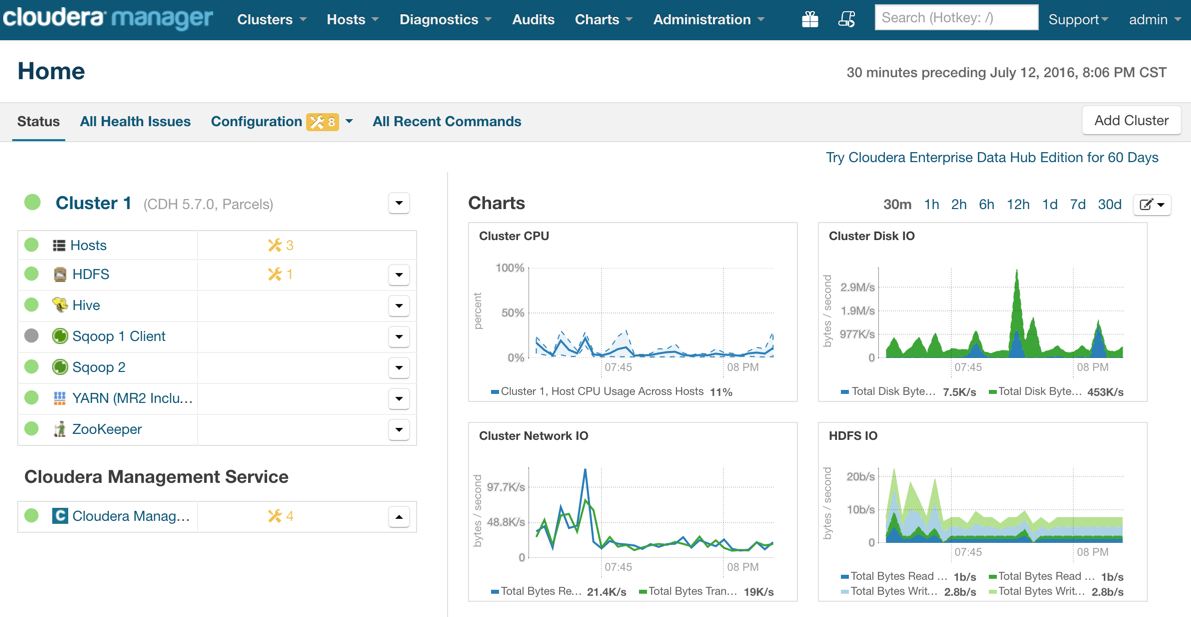Open the chart edit dropdown
Viewport: 1191px width, 617px height.
click(1151, 204)
